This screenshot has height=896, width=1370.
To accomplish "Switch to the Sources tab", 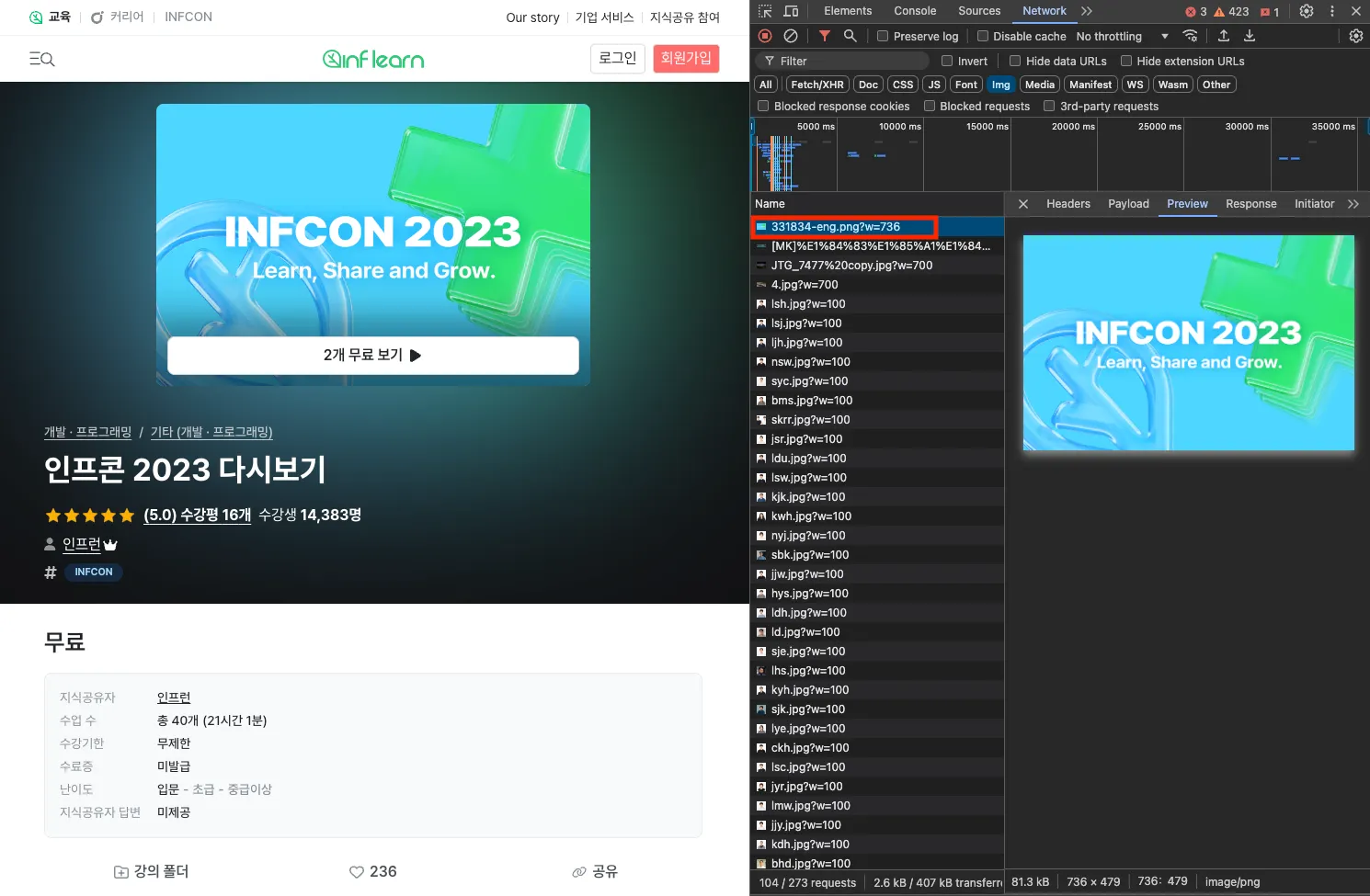I will (x=979, y=11).
